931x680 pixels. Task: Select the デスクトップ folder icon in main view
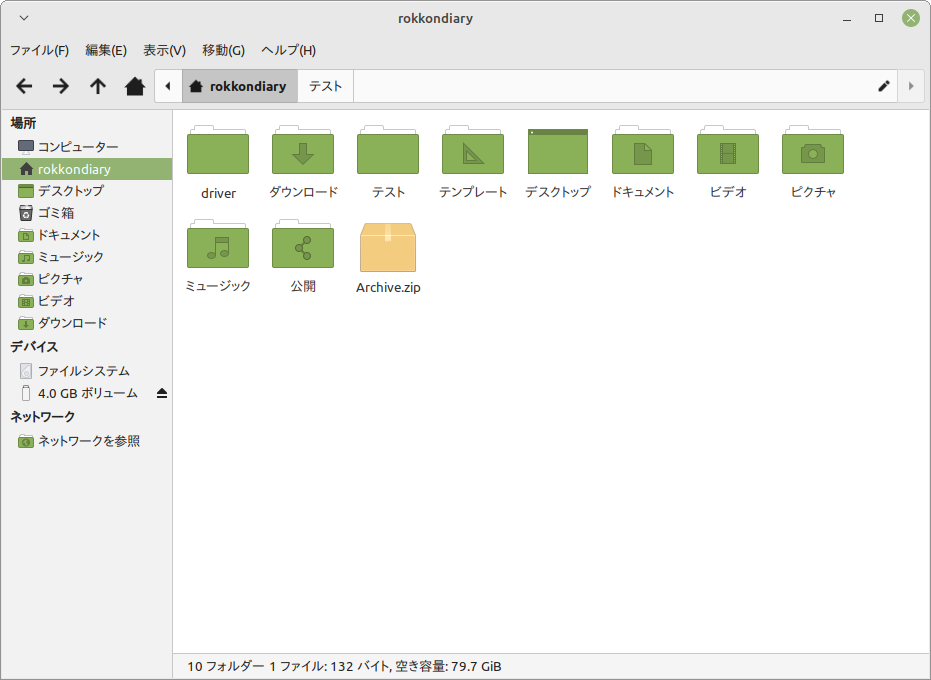pyautogui.click(x=558, y=151)
